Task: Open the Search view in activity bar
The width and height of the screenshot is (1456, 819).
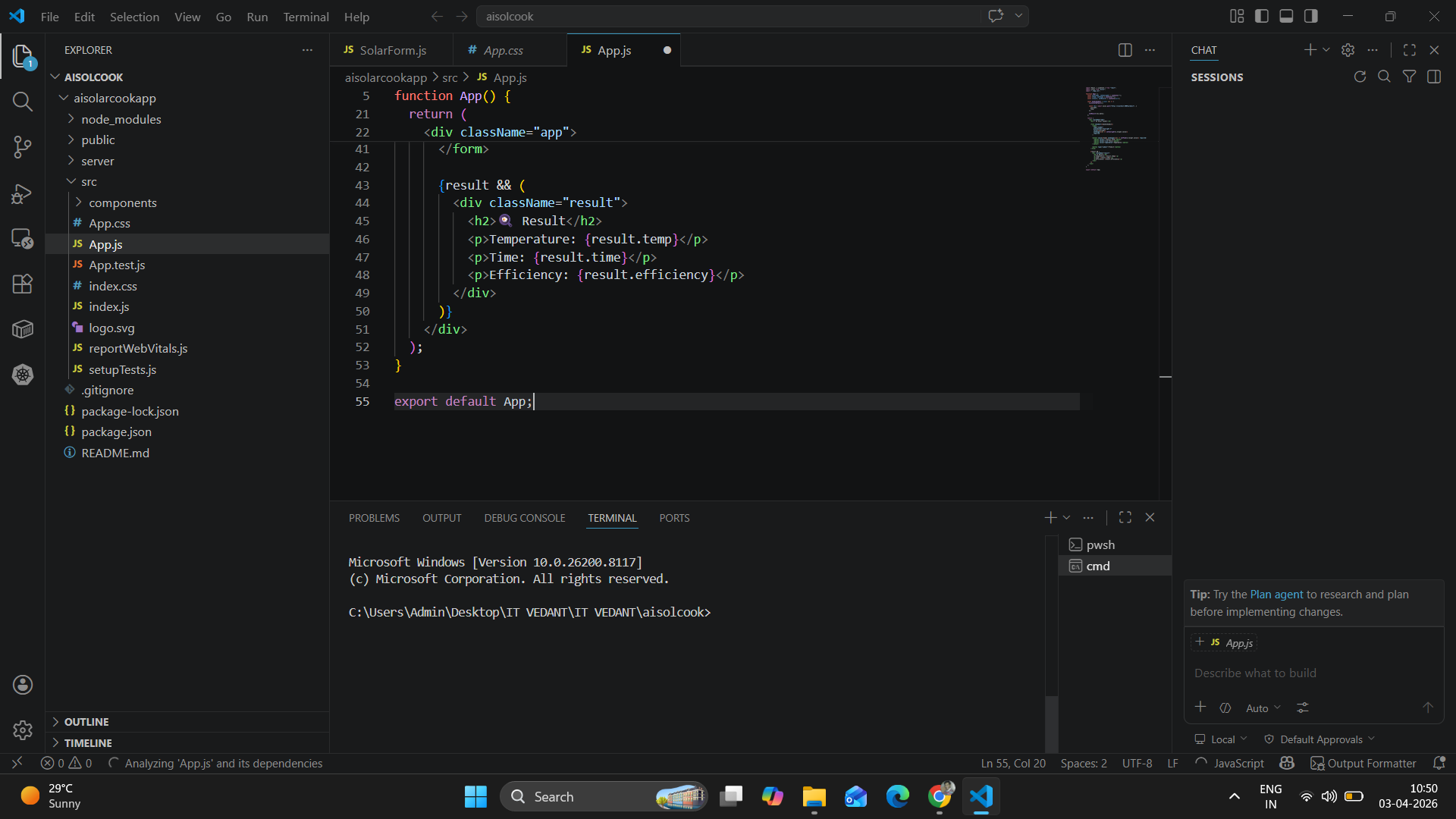Action: (x=22, y=102)
